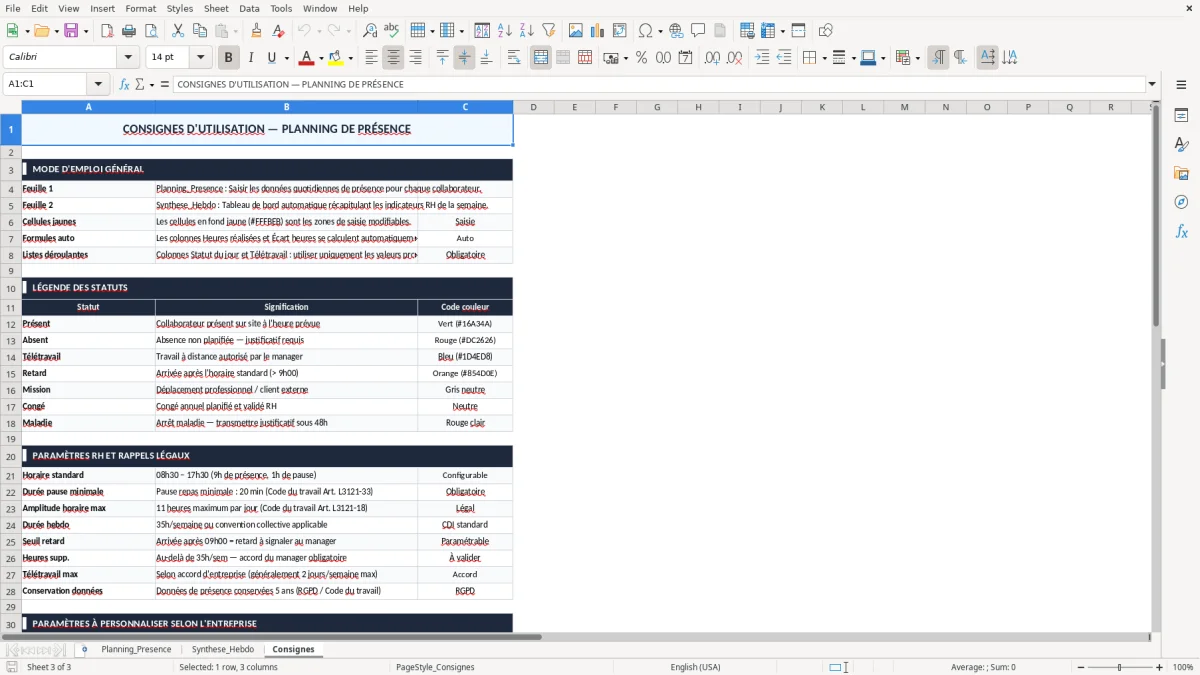Toggle Center Vertically alignment
Viewport: 1200px width, 675px height.
[x=464, y=58]
